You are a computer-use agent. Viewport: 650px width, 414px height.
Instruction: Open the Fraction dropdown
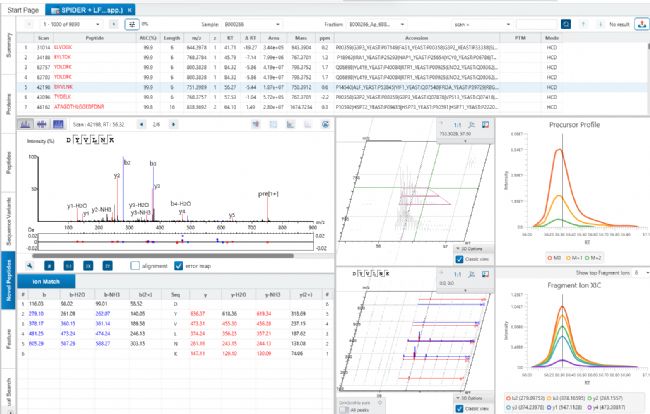376,24
